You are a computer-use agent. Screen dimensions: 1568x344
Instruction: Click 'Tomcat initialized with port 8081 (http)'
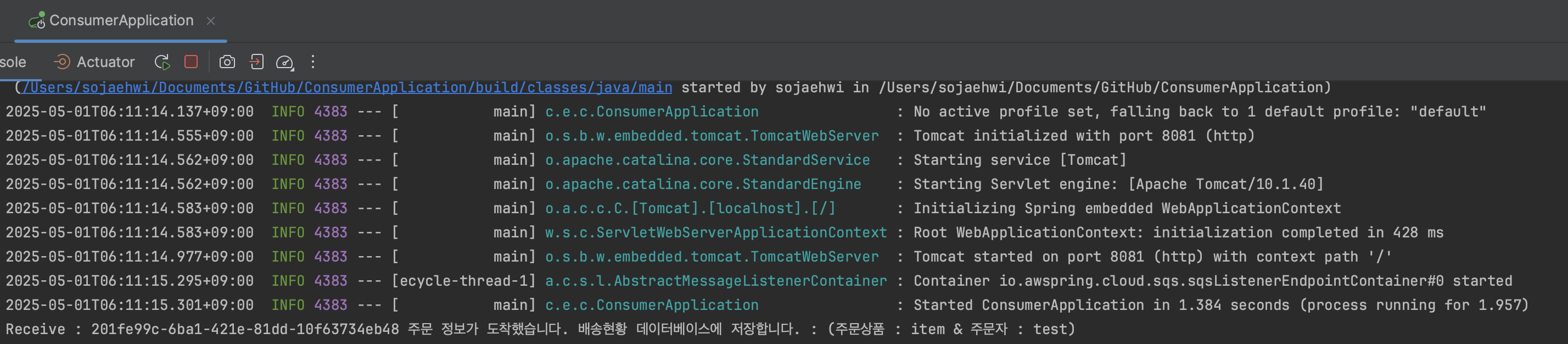click(1084, 136)
